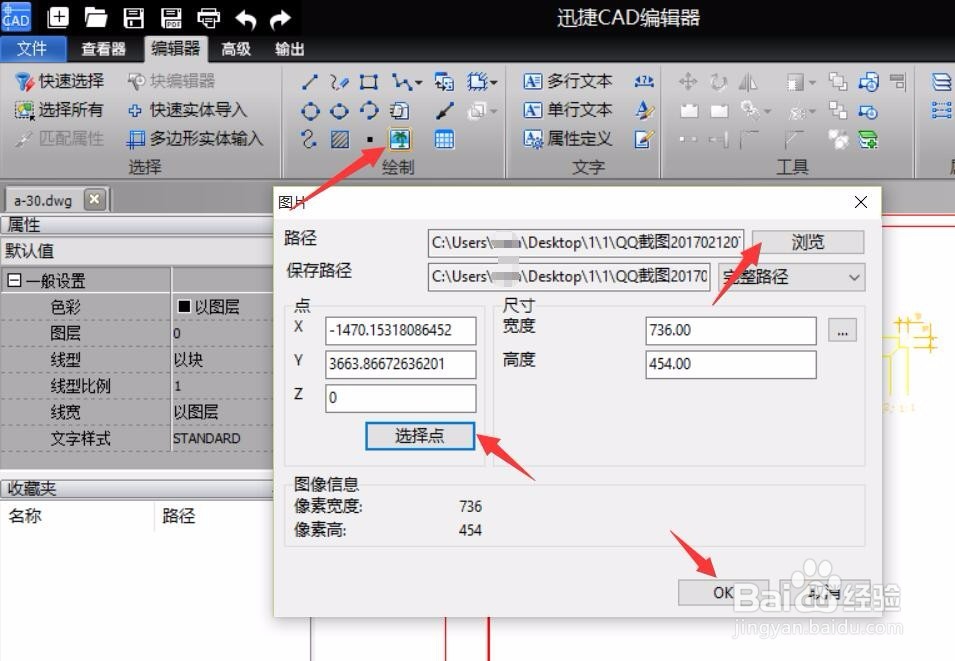Open polyline tool dropdown arrow
955x661 pixels.
click(418, 82)
